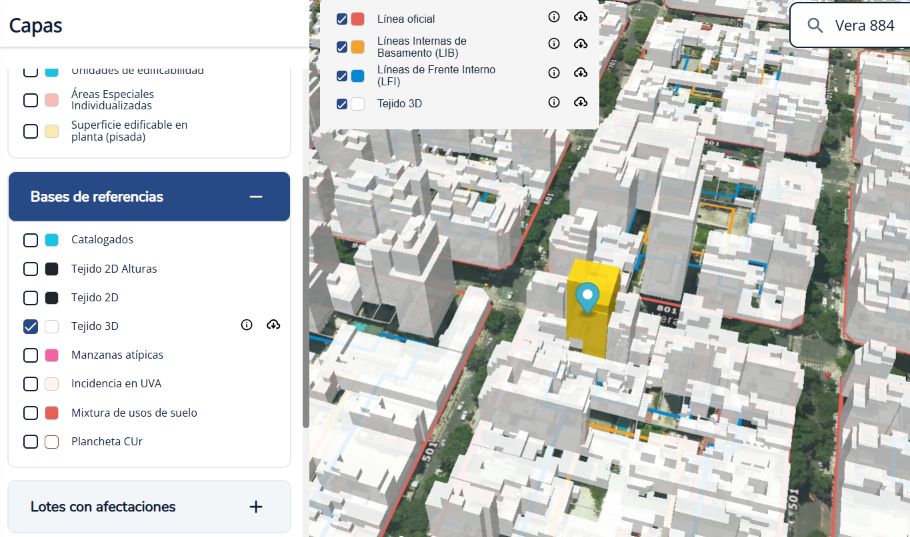Enable the Áreas Especiales Individualizadas layer
910x537 pixels.
(30, 100)
